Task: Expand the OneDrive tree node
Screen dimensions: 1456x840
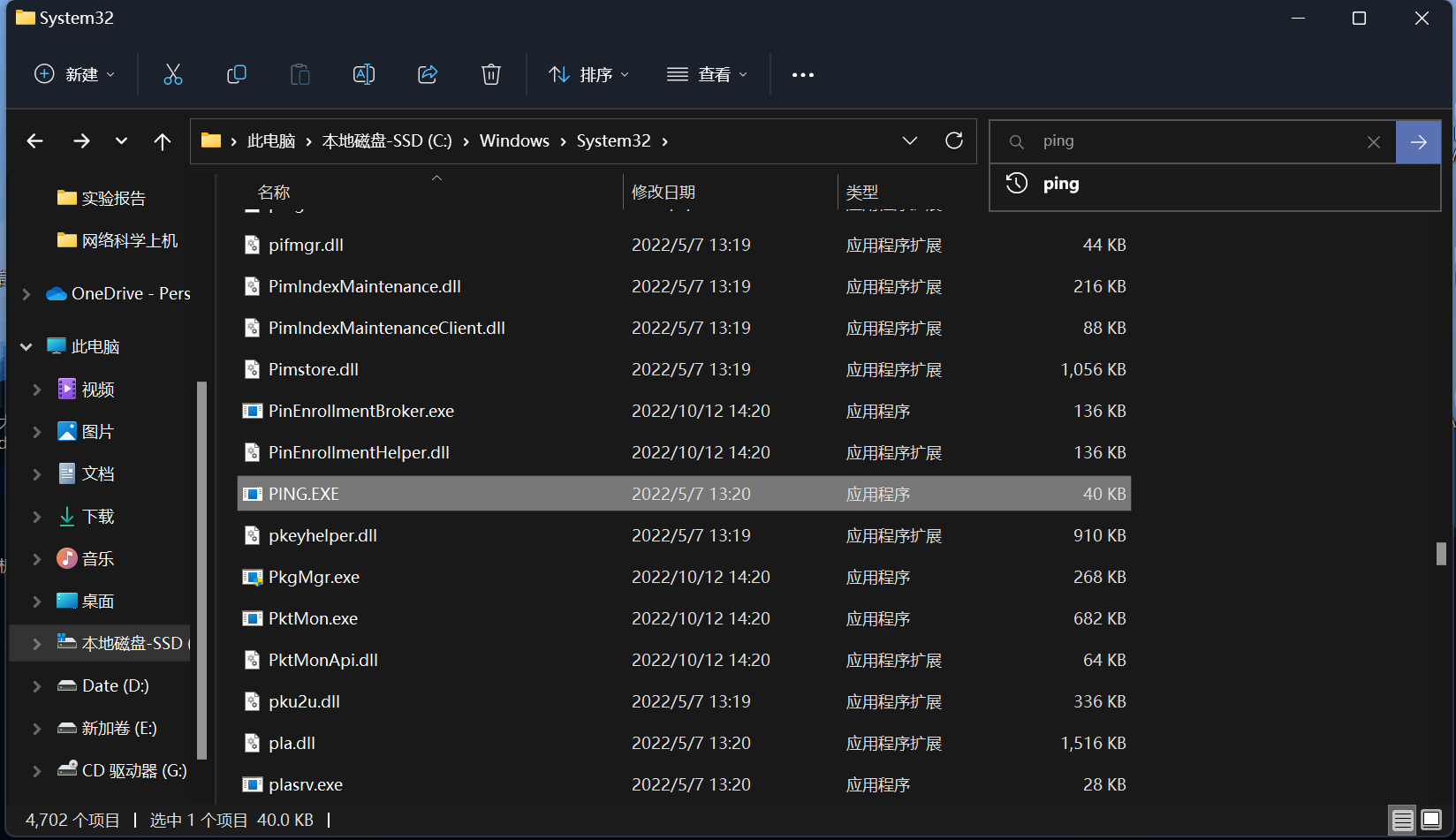Action: [x=27, y=294]
